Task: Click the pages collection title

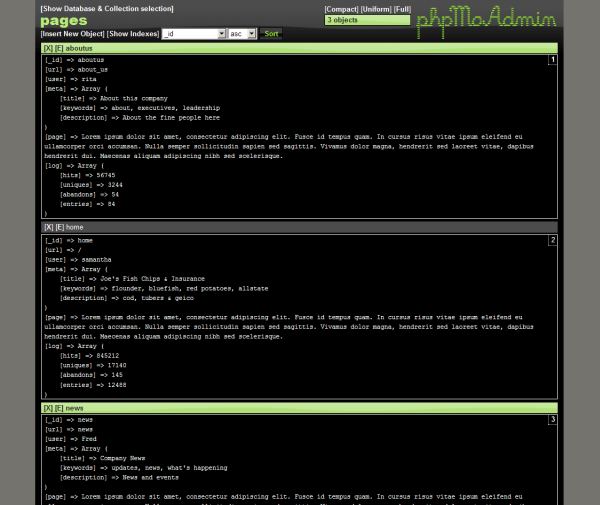Action: [64, 21]
